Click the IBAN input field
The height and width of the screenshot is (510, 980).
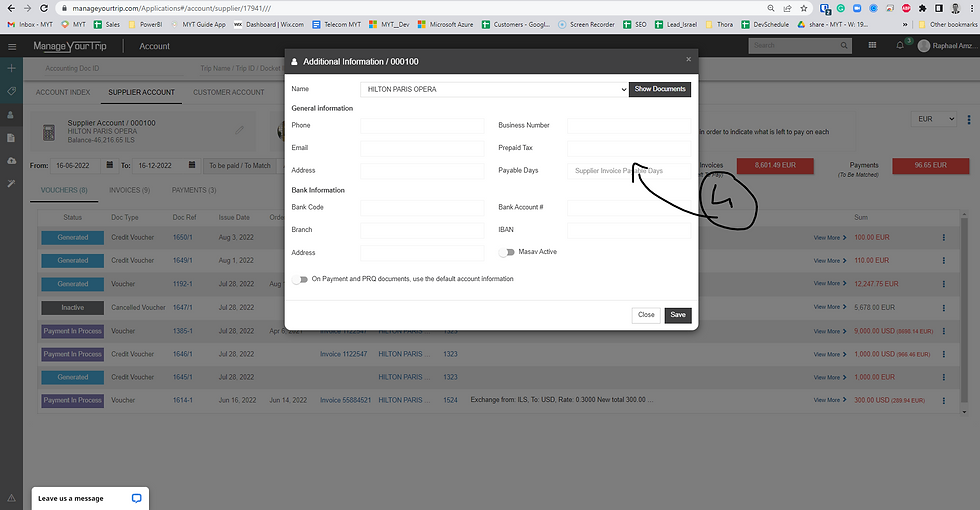(x=629, y=230)
